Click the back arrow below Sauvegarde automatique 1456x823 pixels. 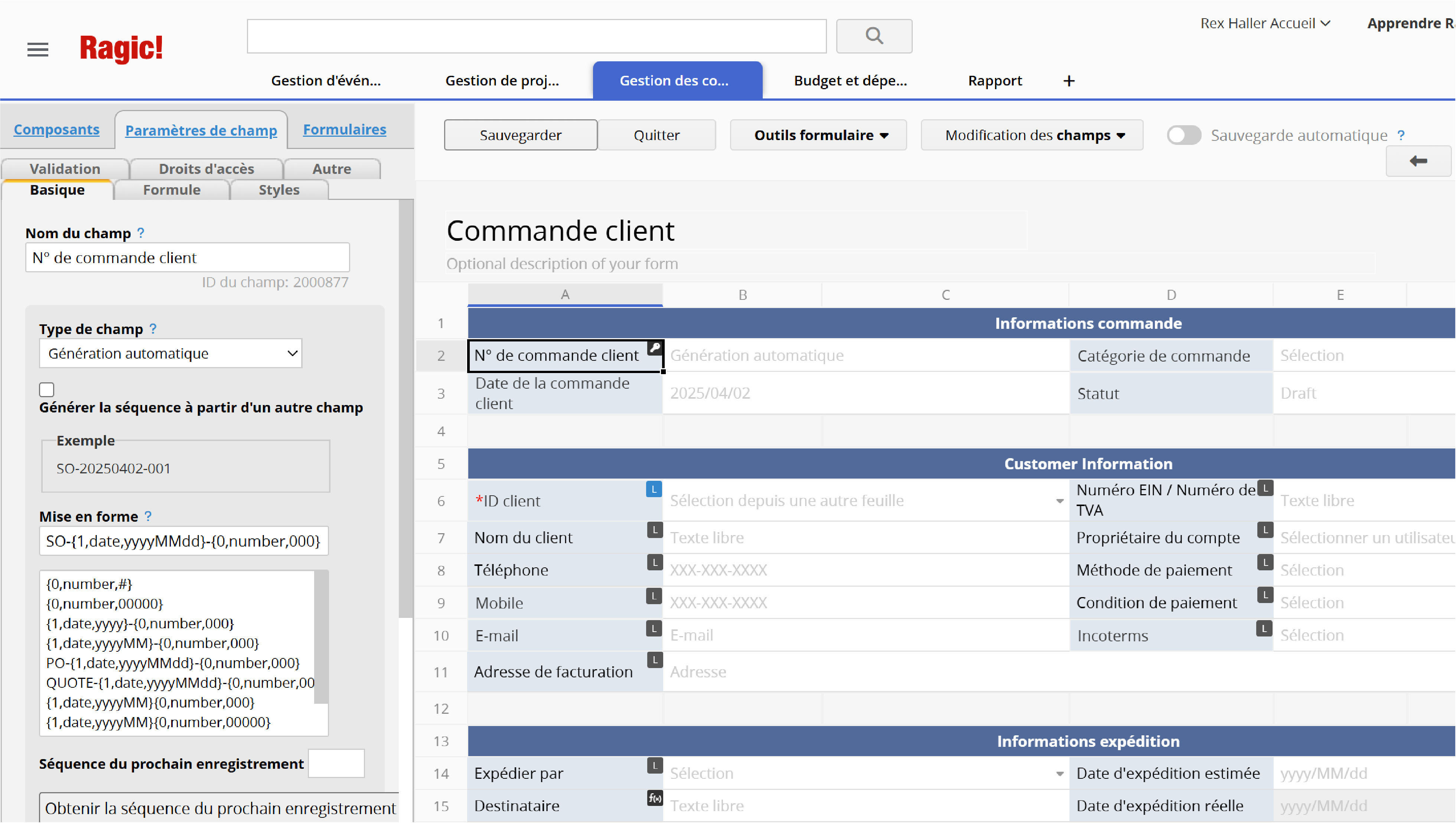tap(1419, 161)
